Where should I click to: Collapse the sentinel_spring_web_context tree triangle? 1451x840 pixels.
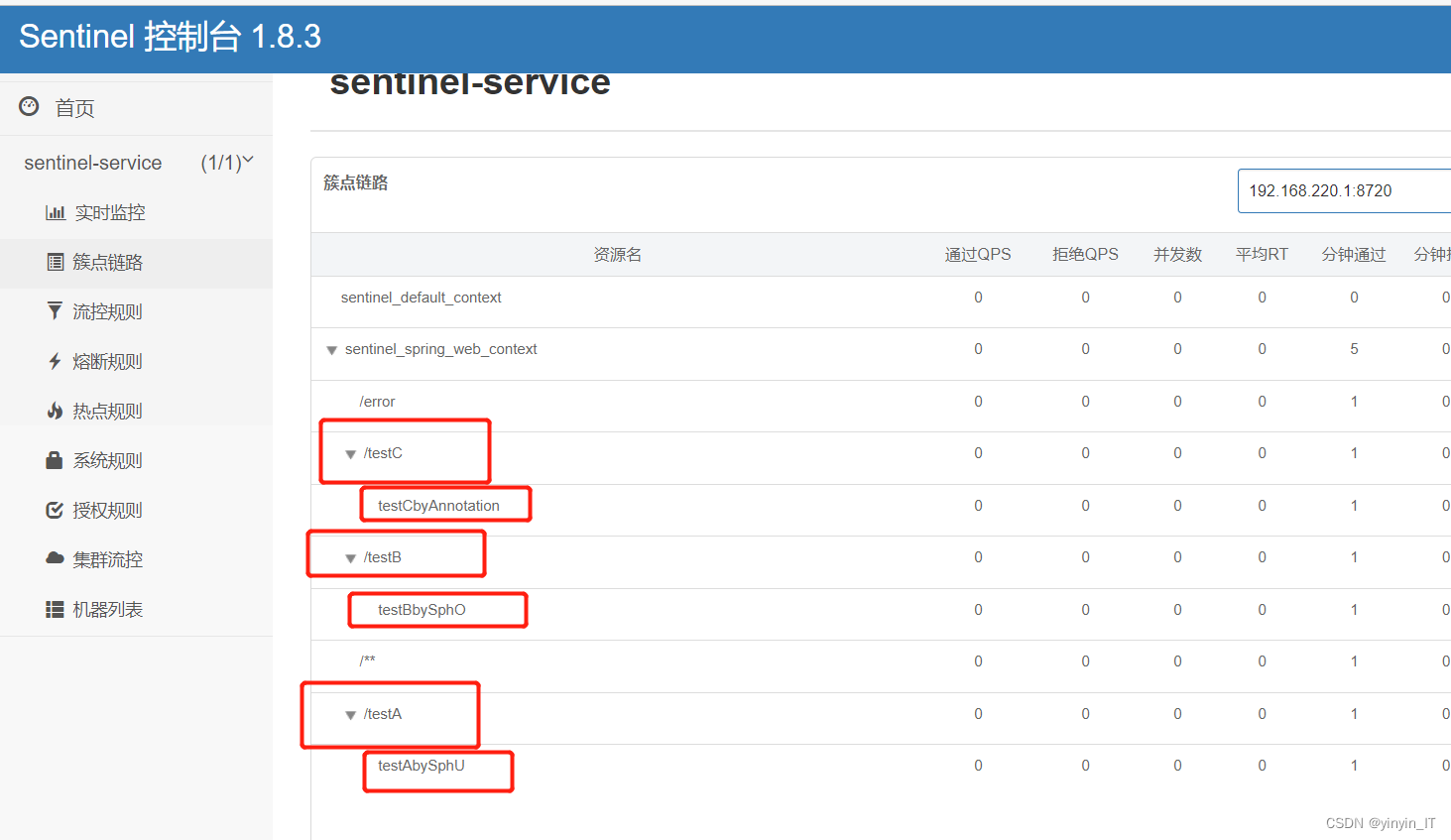[x=332, y=350]
